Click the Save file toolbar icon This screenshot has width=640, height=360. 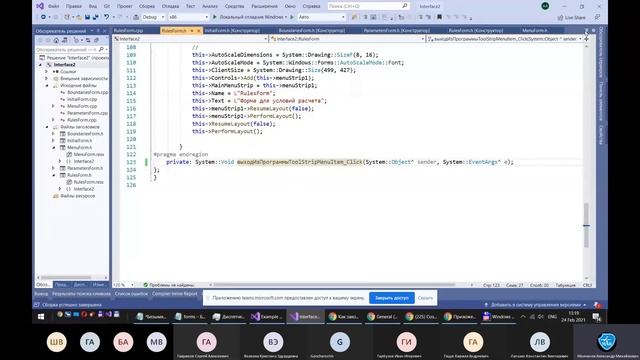pyautogui.click(x=87, y=17)
